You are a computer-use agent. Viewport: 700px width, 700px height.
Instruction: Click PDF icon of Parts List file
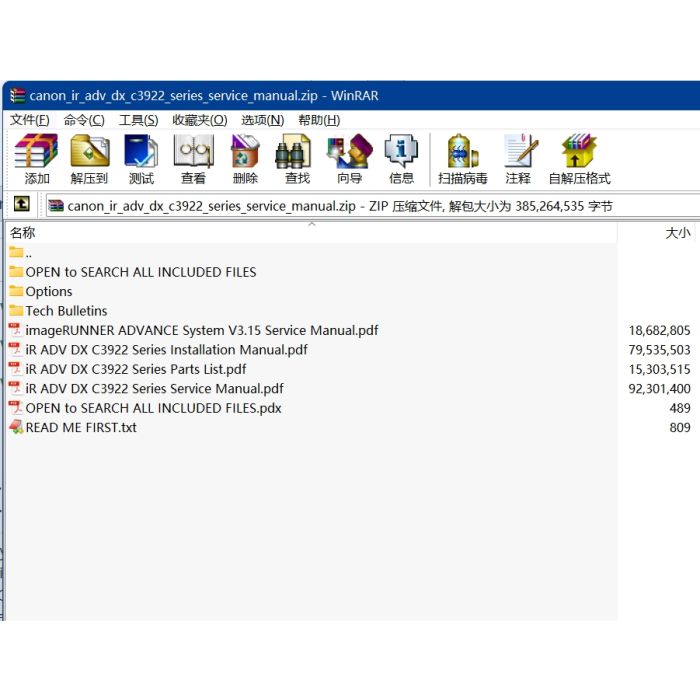point(16,369)
